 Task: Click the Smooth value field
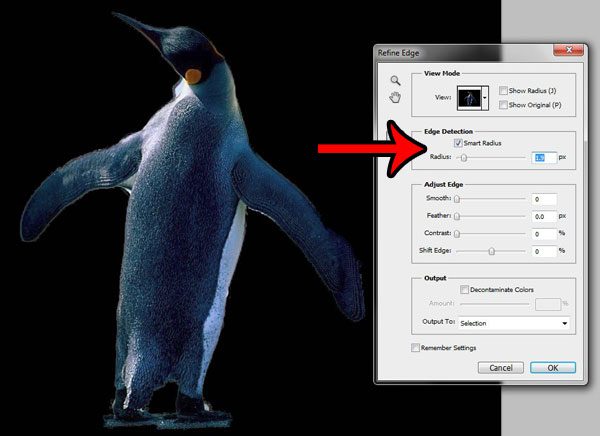545,199
